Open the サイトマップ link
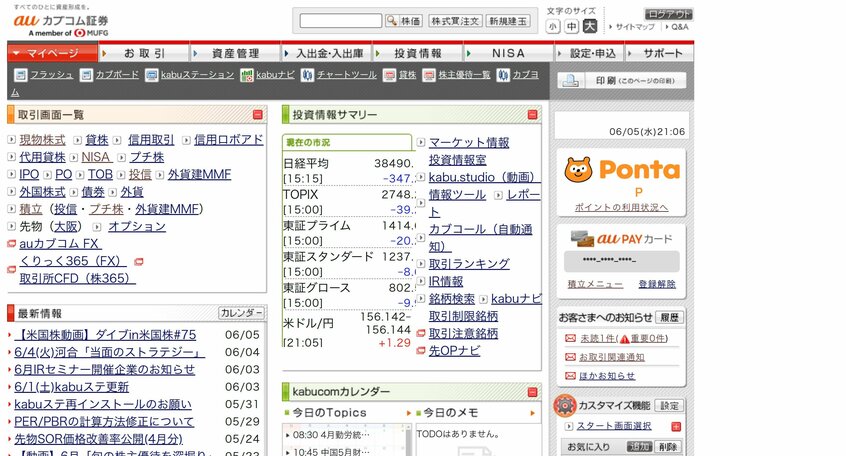This screenshot has width=846, height=456. (x=635, y=26)
